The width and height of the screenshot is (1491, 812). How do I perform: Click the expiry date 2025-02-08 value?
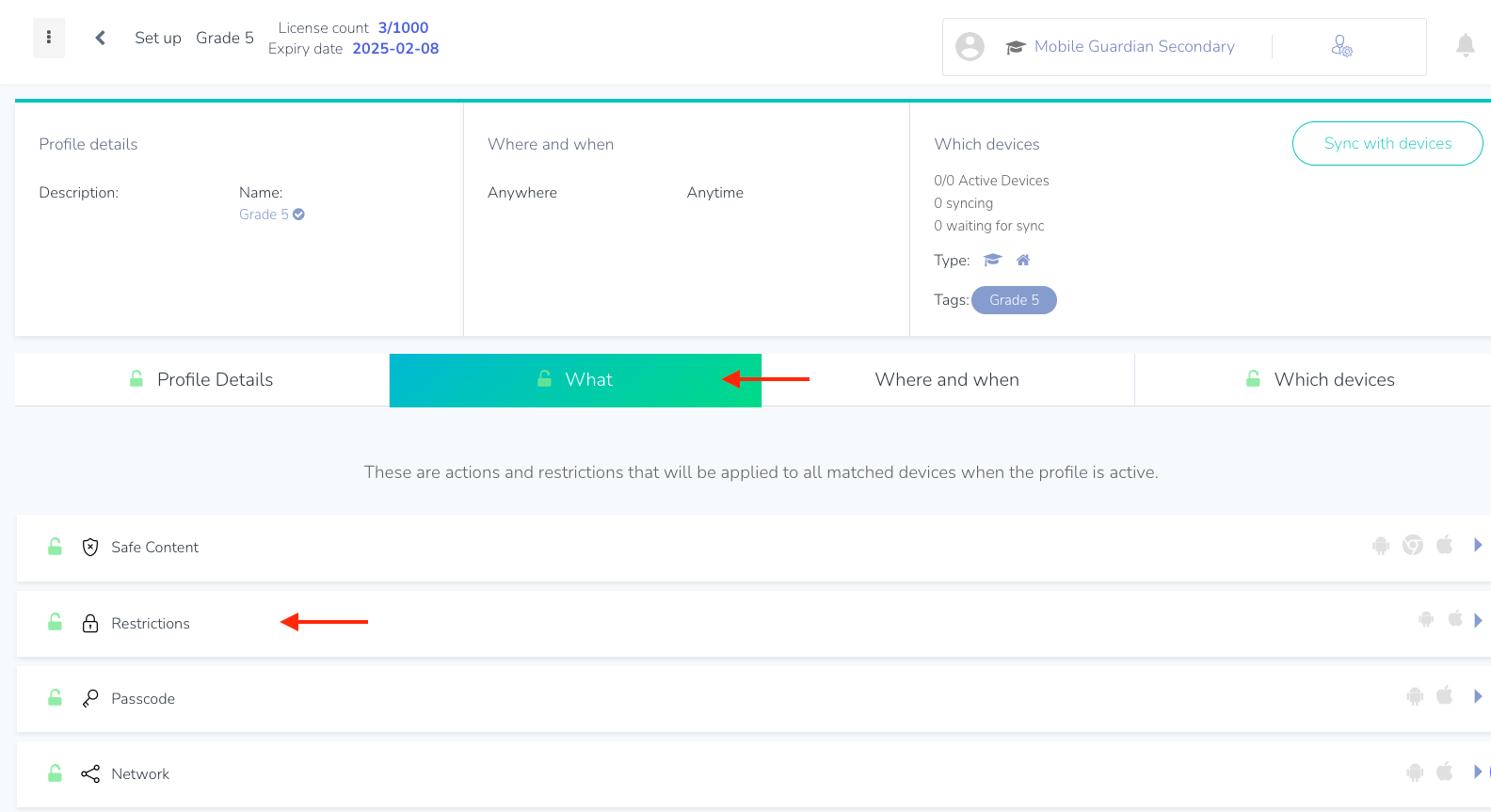point(395,48)
